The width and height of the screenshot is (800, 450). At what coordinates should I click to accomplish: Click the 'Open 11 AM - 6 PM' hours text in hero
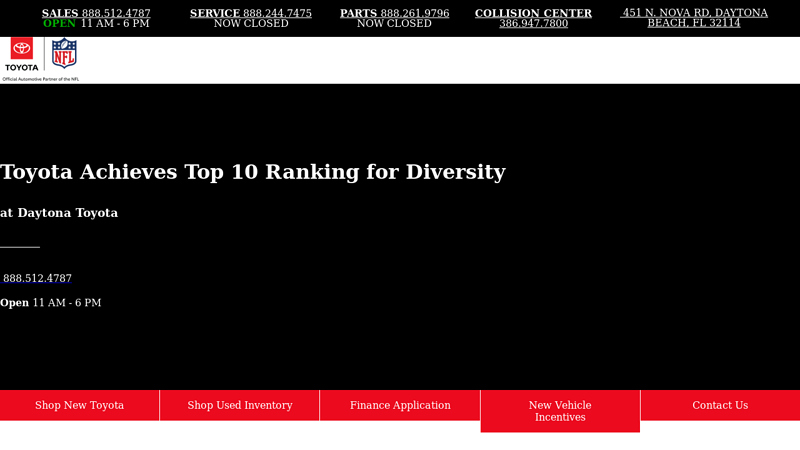[51, 303]
